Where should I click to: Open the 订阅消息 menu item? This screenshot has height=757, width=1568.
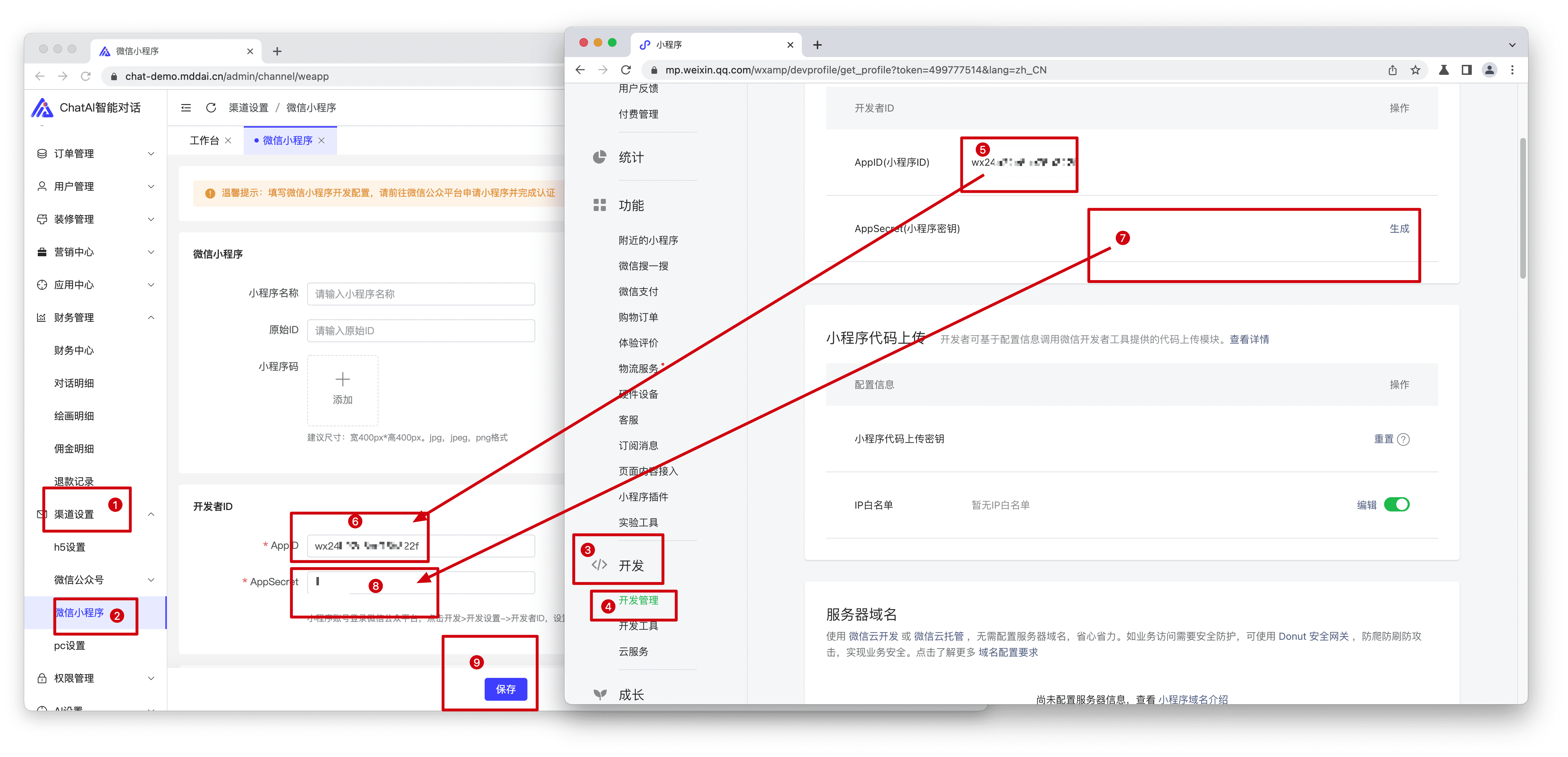pyautogui.click(x=639, y=446)
